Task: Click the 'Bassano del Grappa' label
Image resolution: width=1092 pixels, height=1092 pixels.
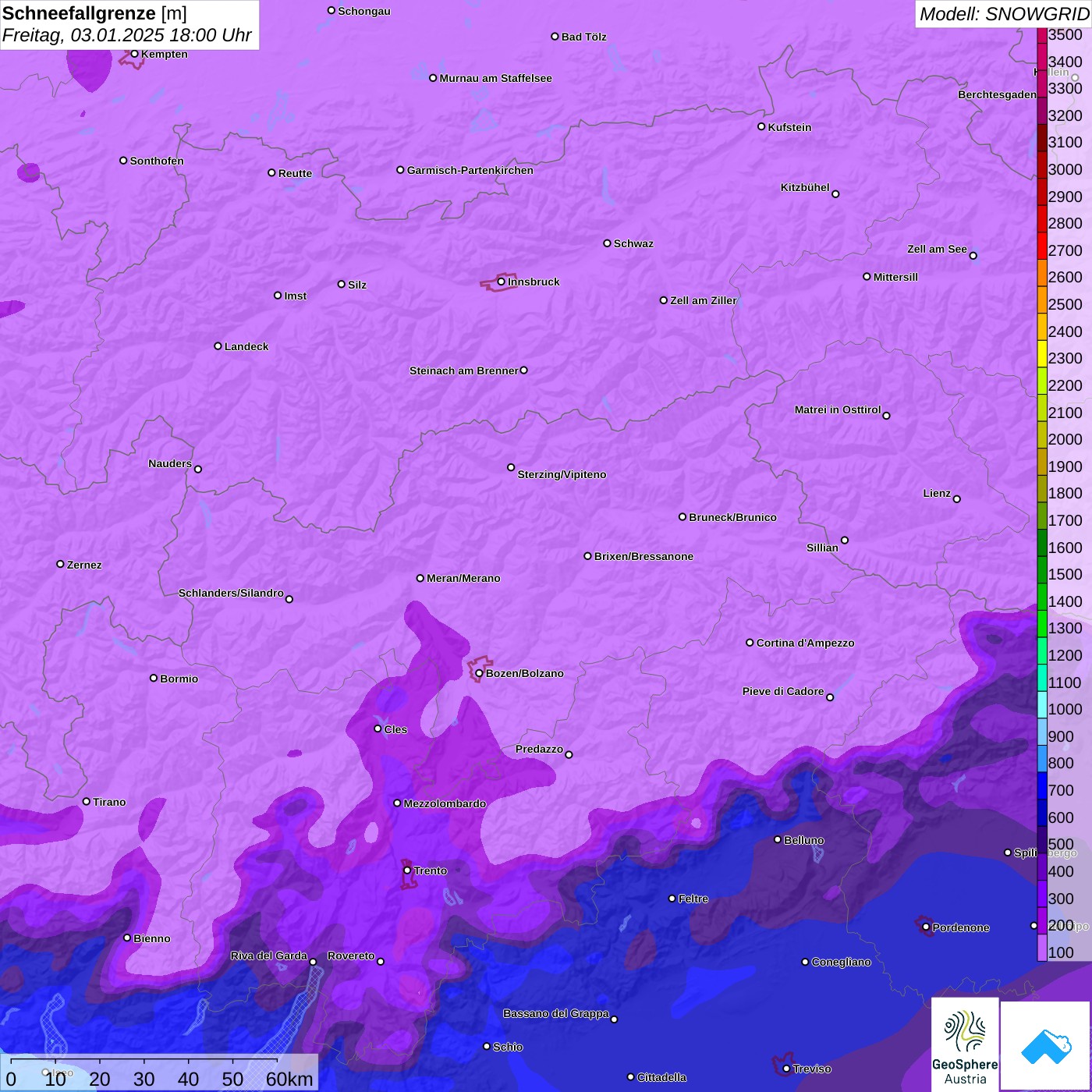Action: tap(556, 1013)
